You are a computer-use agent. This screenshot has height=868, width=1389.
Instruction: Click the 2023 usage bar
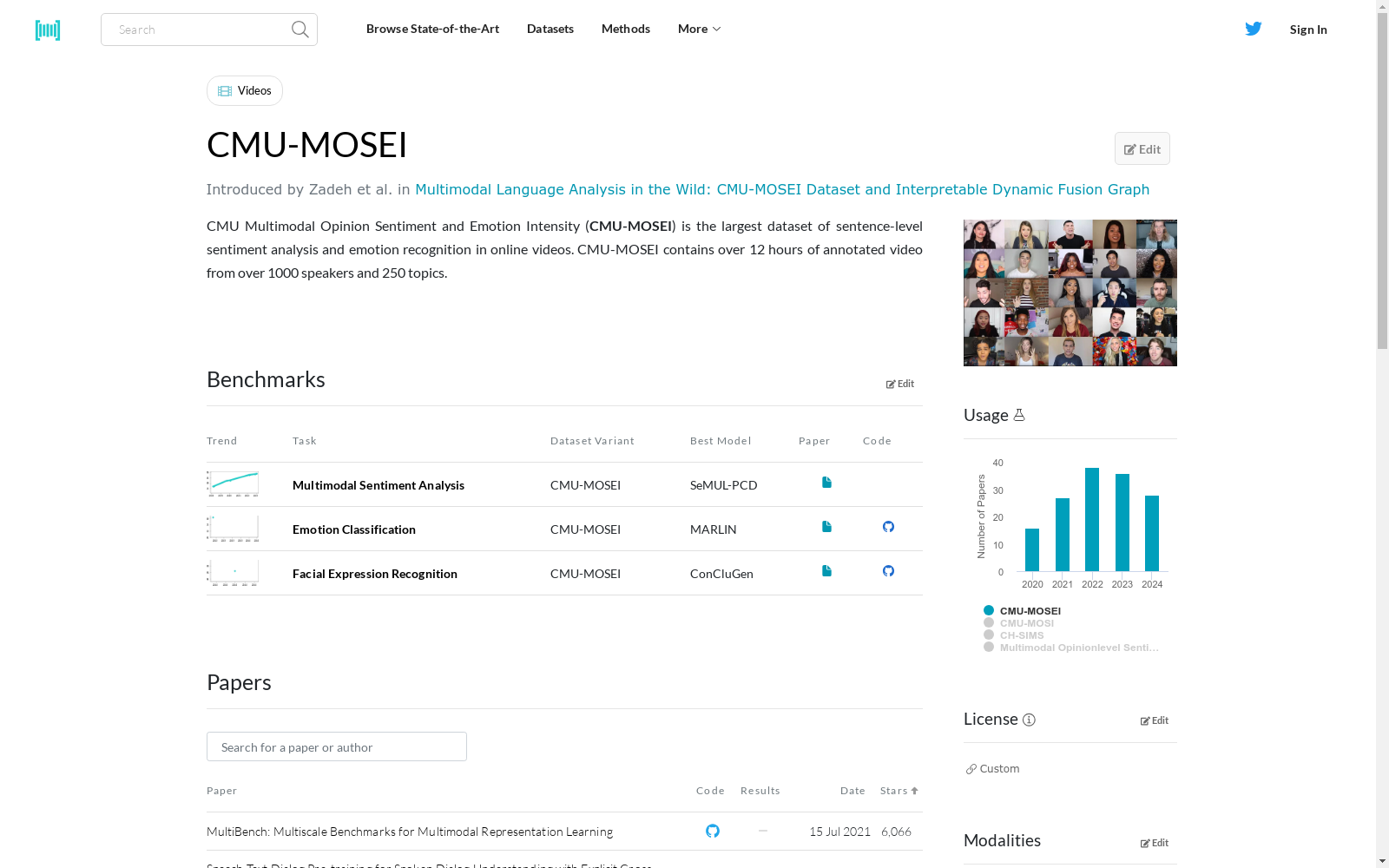point(1122,523)
